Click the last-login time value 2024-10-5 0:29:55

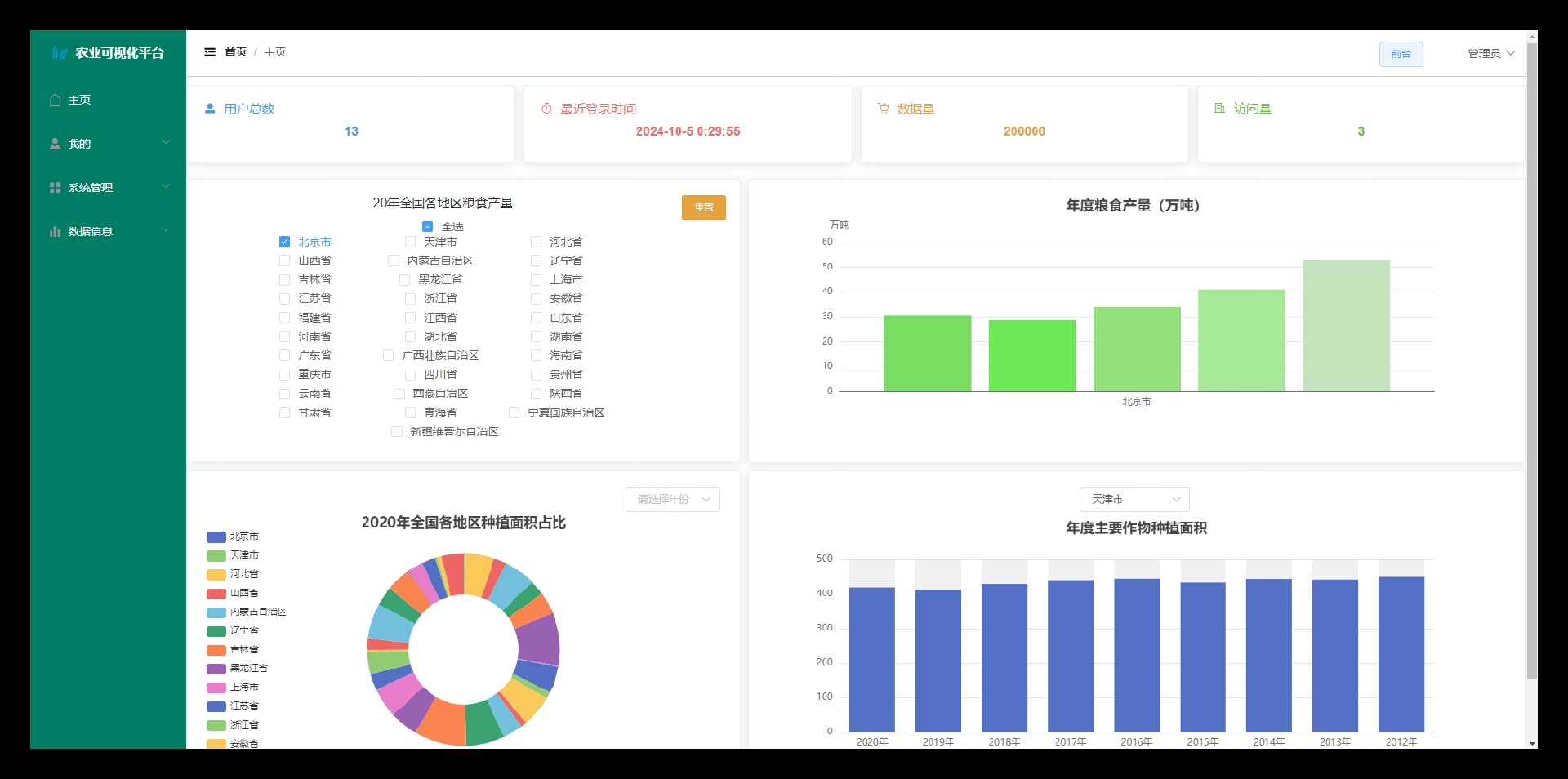688,131
